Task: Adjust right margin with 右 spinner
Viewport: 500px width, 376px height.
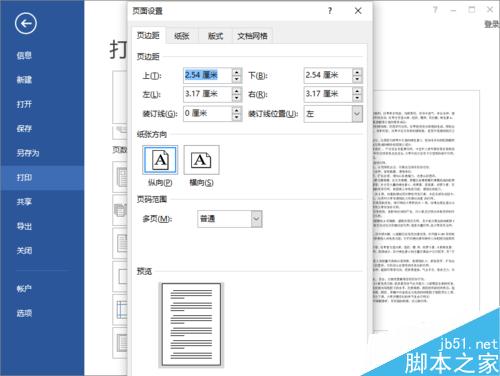Action: [357, 94]
